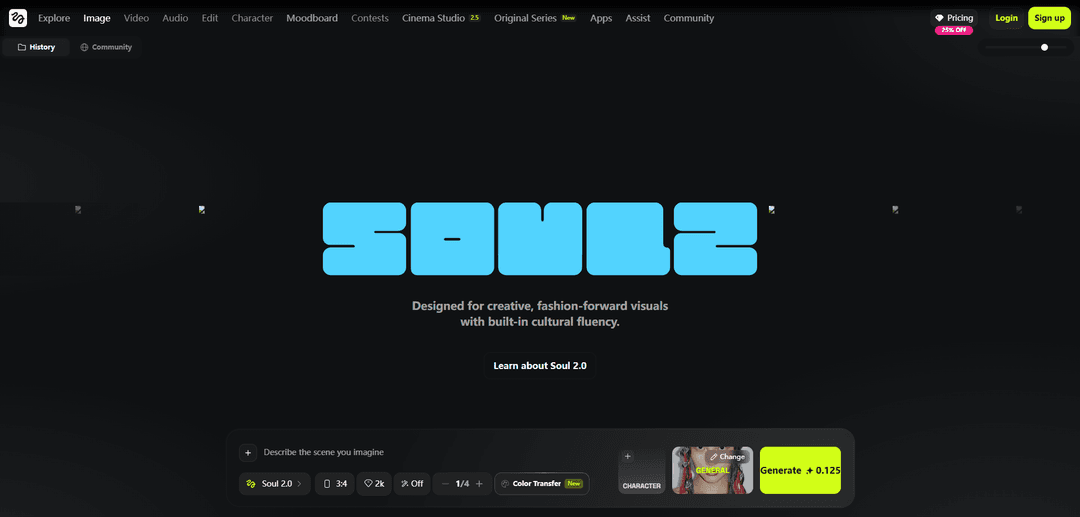Open the top-bar Community menu item
Image resolution: width=1080 pixels, height=517 pixels.
click(689, 19)
